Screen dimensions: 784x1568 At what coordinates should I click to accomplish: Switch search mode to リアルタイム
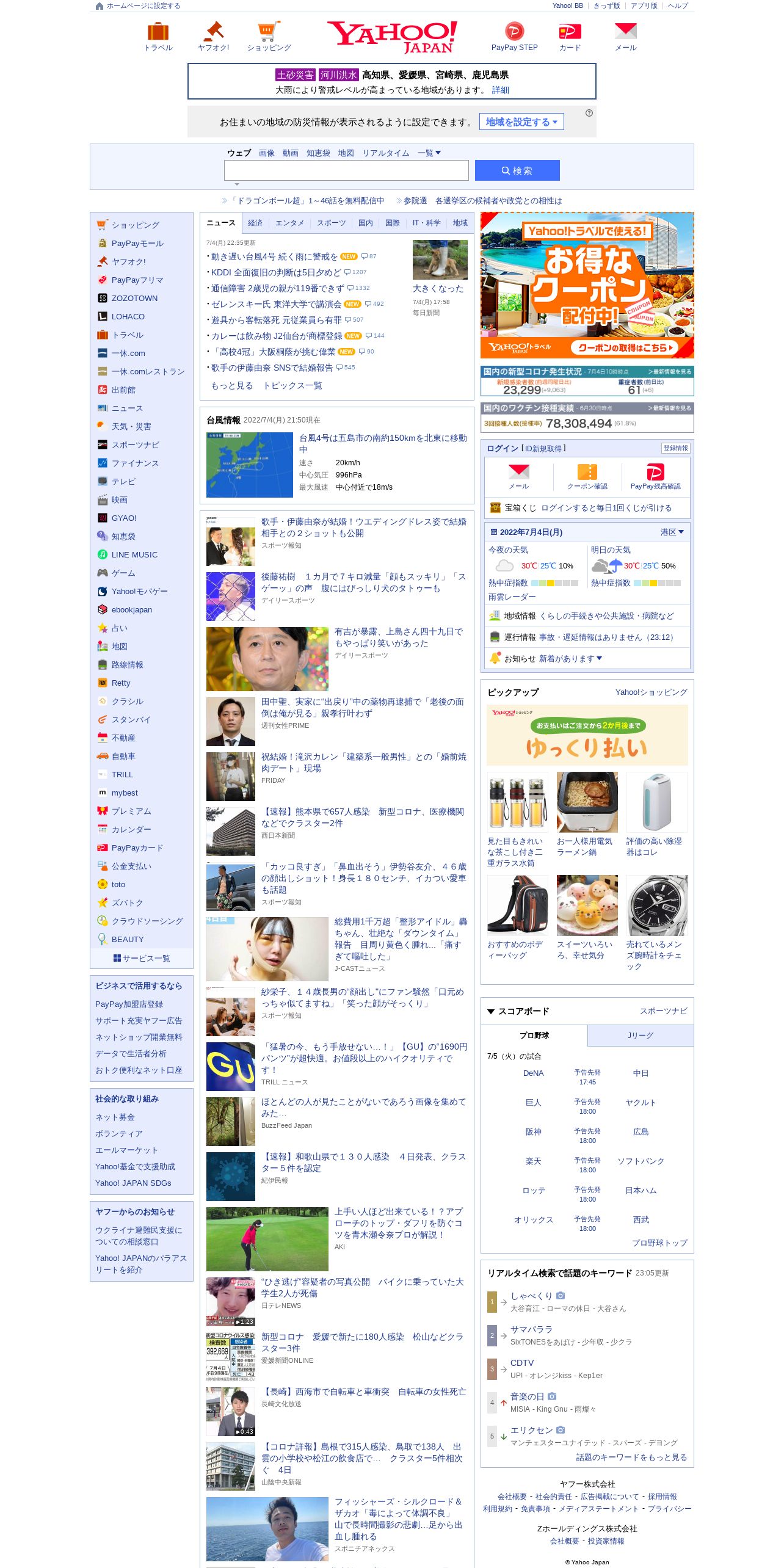pyautogui.click(x=386, y=153)
